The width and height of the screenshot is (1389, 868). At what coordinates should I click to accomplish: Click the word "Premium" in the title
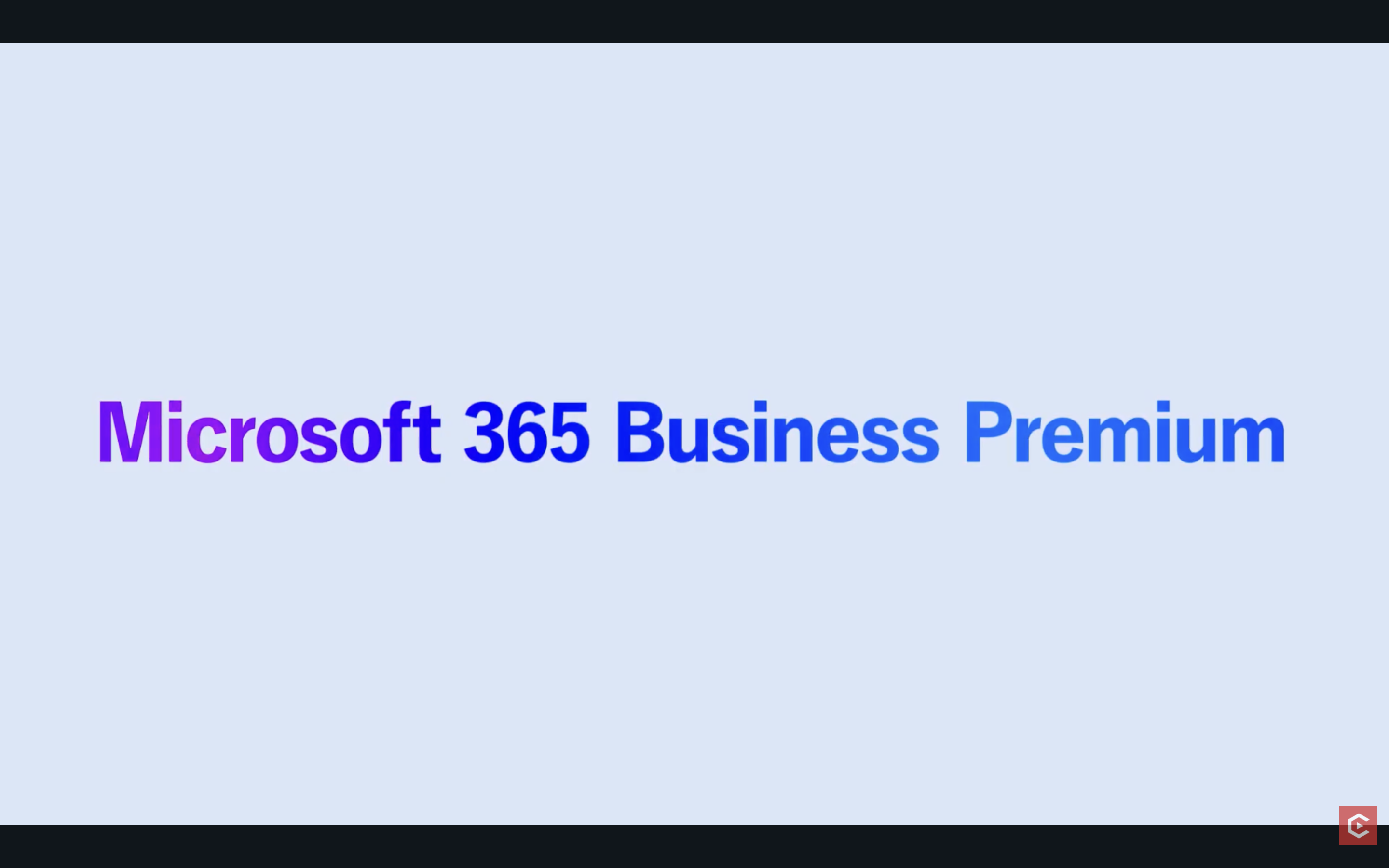(x=1124, y=433)
